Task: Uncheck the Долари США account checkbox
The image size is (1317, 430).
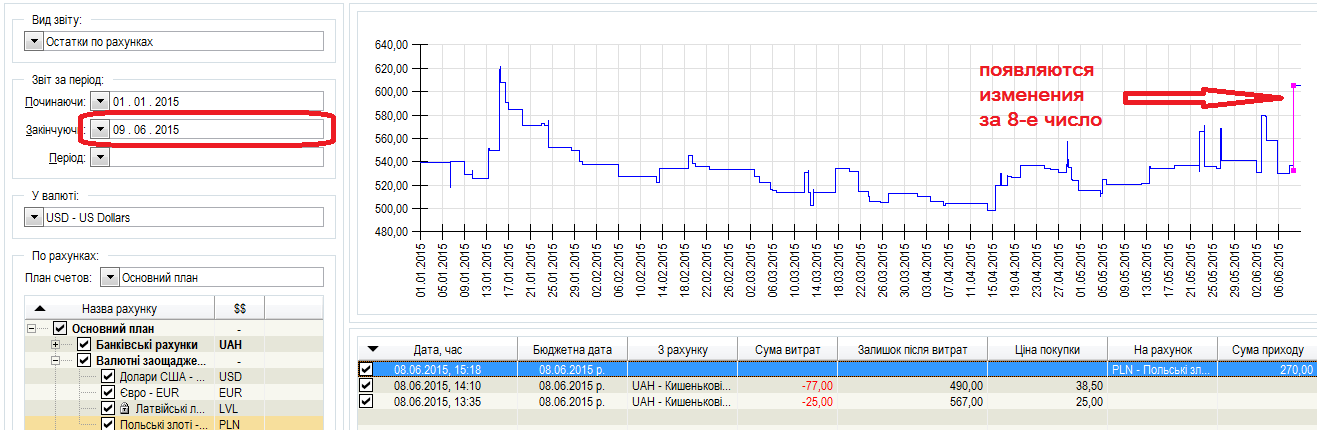Action: pos(108,376)
